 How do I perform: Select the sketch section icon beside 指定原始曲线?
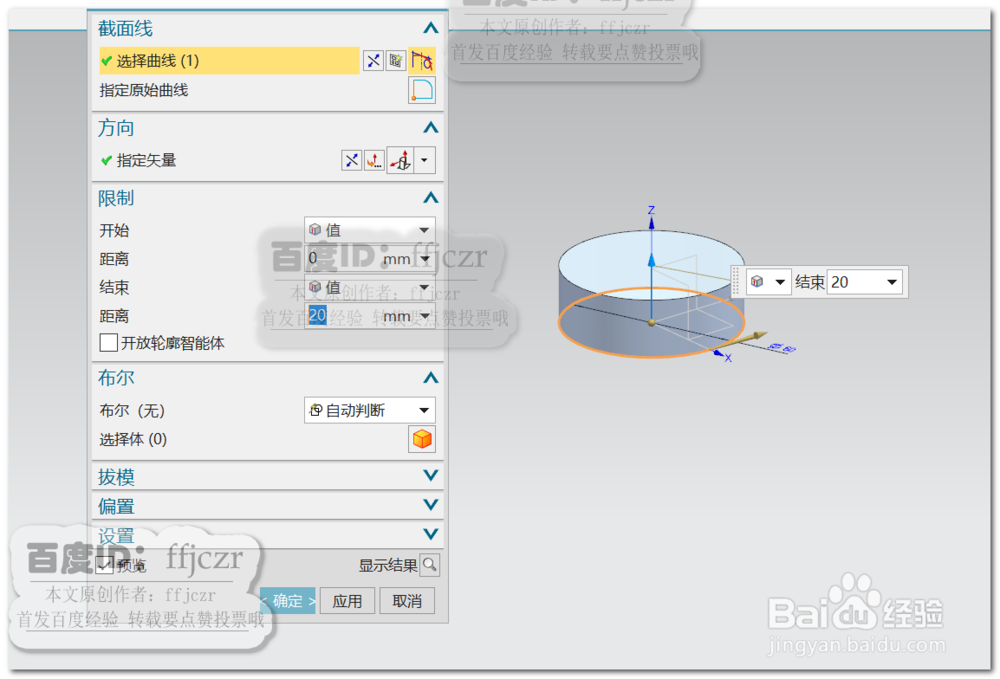pyautogui.click(x=421, y=89)
